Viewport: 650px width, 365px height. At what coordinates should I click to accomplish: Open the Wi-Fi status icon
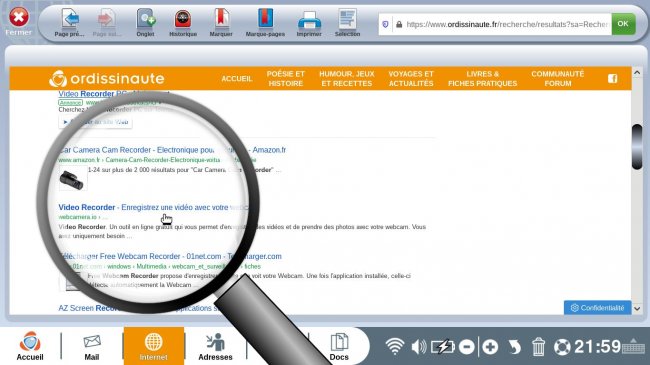(x=395, y=346)
